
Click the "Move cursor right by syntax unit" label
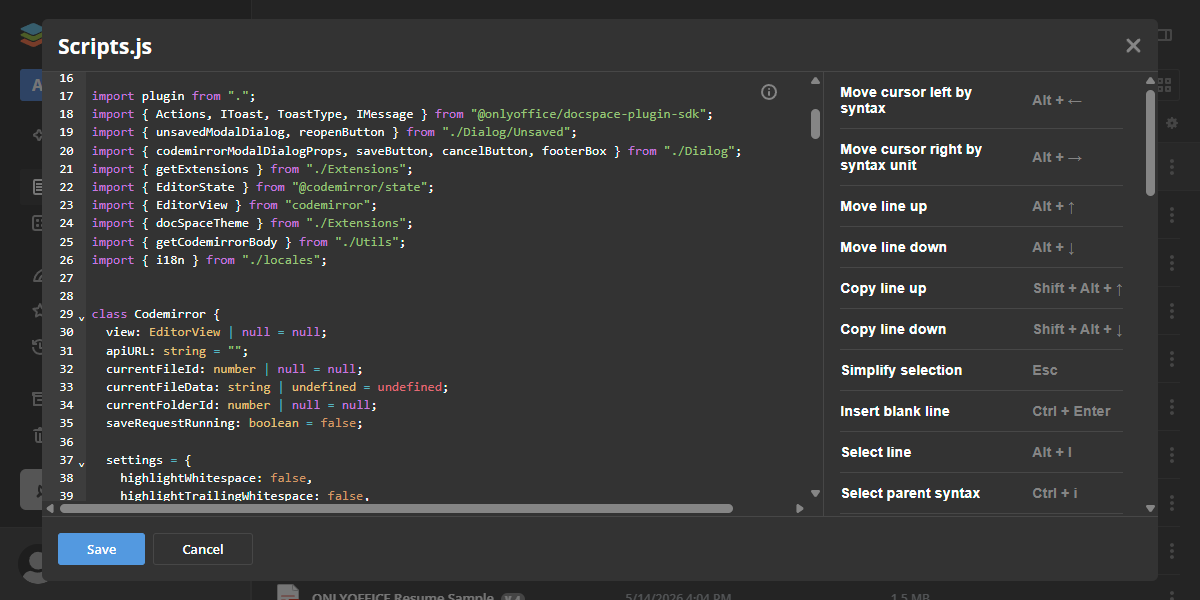[911, 157]
